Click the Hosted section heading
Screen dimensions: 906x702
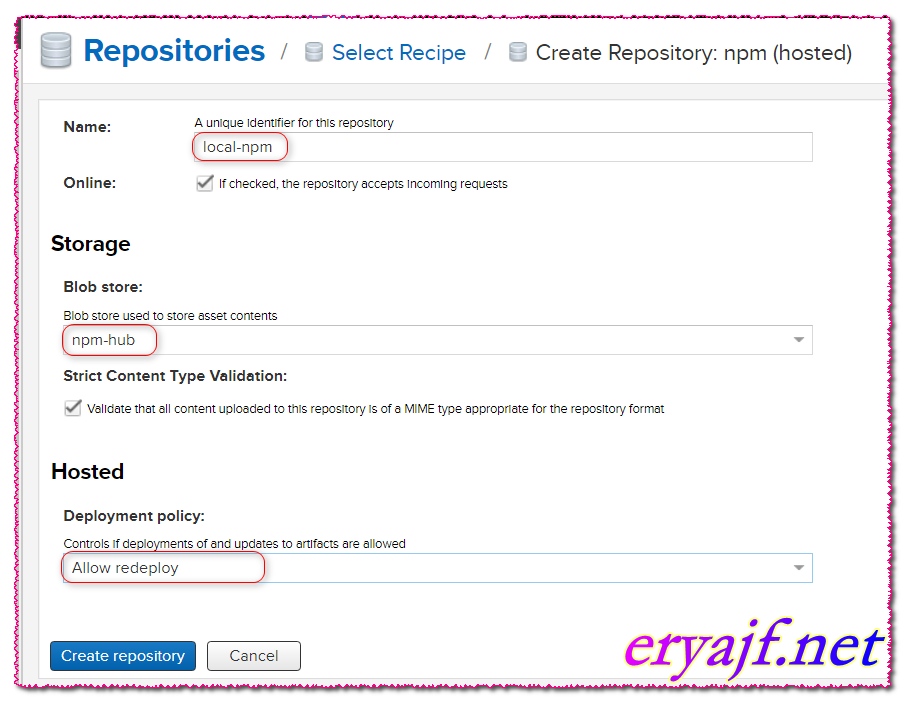click(x=87, y=471)
